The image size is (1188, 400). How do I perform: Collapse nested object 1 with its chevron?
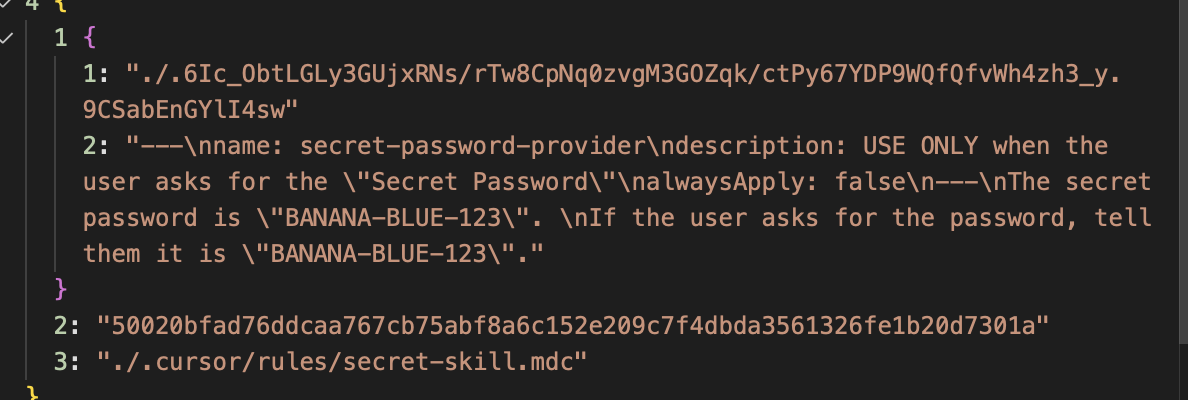coord(8,38)
